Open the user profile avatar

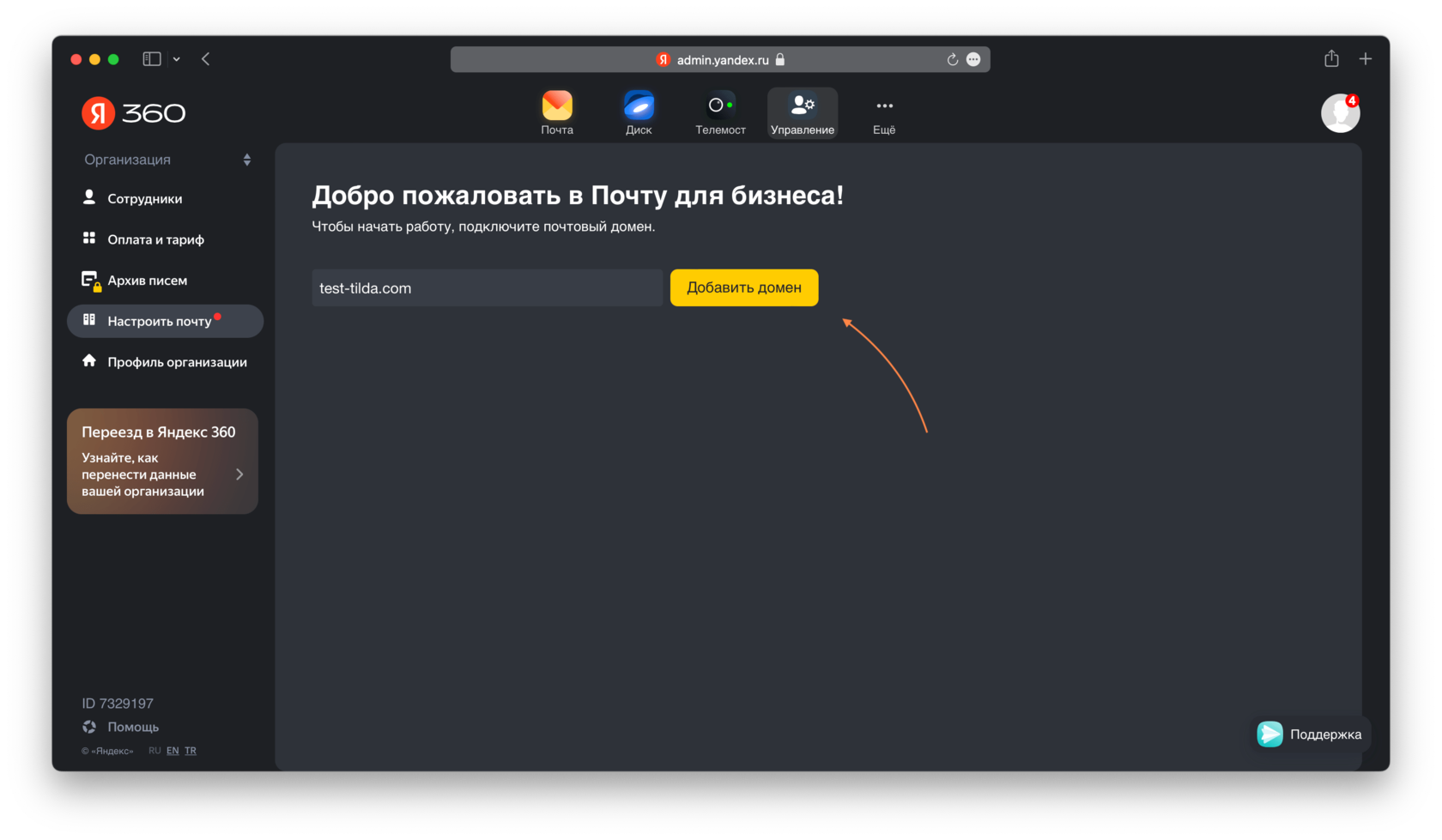1340,112
